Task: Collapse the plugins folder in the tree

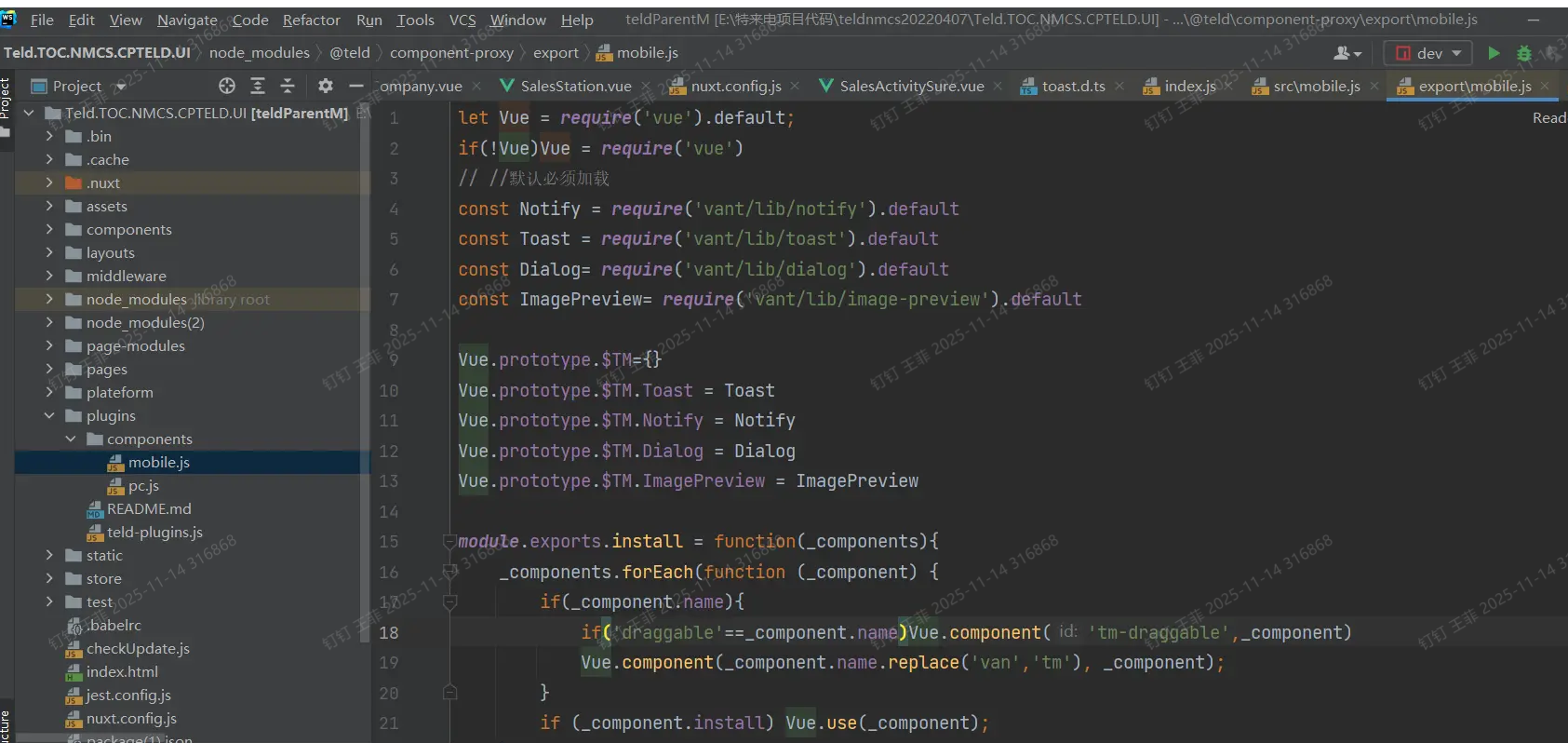Action: (49, 415)
